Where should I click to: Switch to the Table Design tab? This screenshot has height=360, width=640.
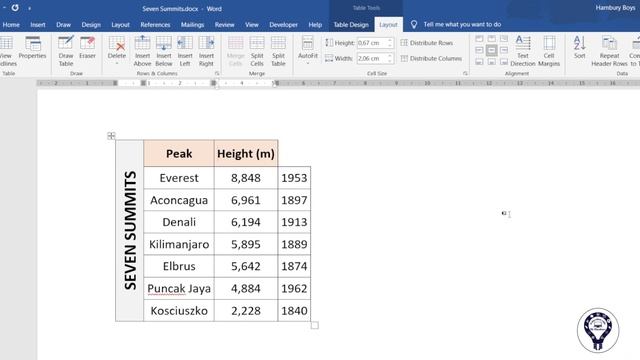tap(351, 24)
